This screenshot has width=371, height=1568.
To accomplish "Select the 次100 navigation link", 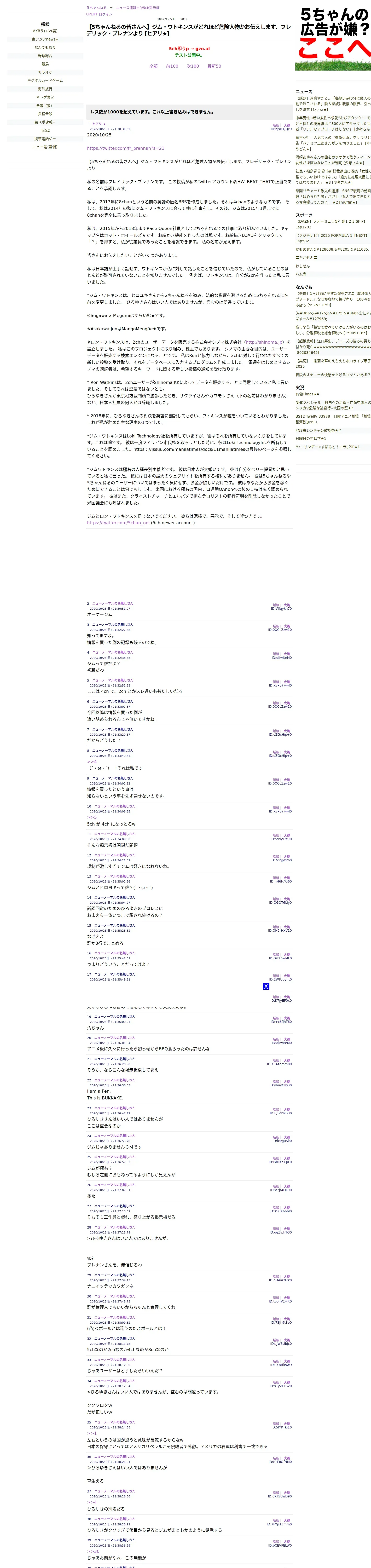I will [x=193, y=66].
